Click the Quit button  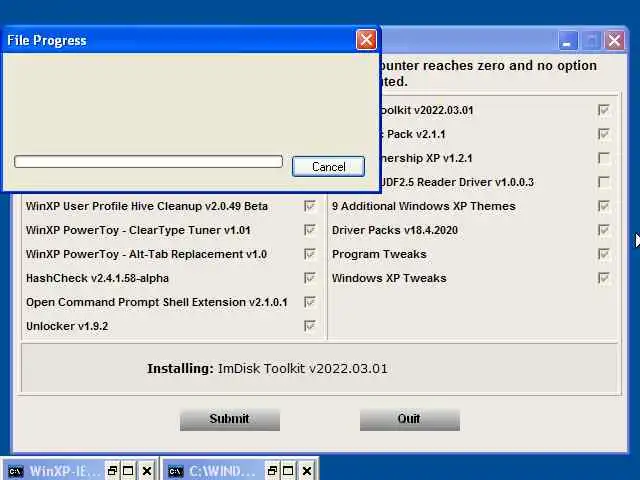(x=410, y=419)
